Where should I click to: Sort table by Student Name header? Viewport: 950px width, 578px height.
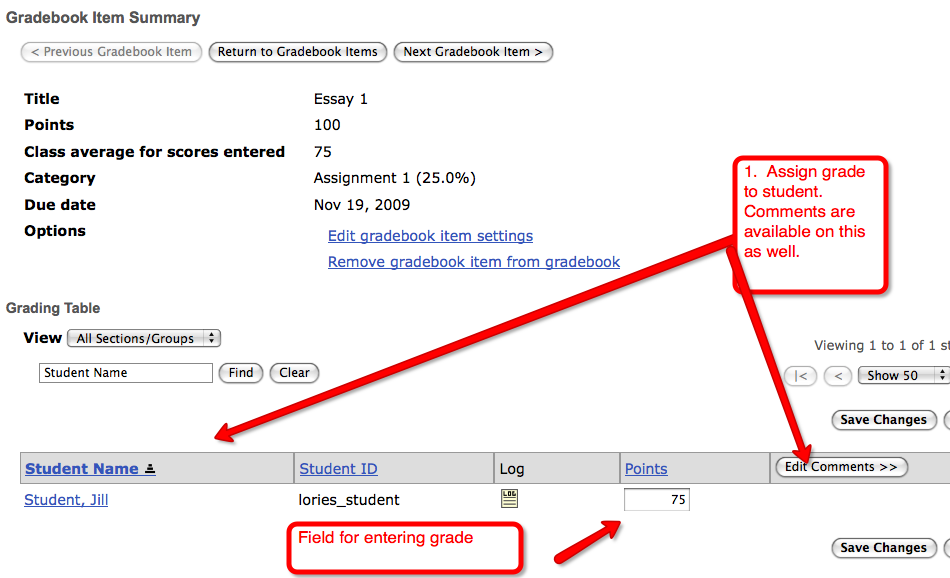coord(82,468)
